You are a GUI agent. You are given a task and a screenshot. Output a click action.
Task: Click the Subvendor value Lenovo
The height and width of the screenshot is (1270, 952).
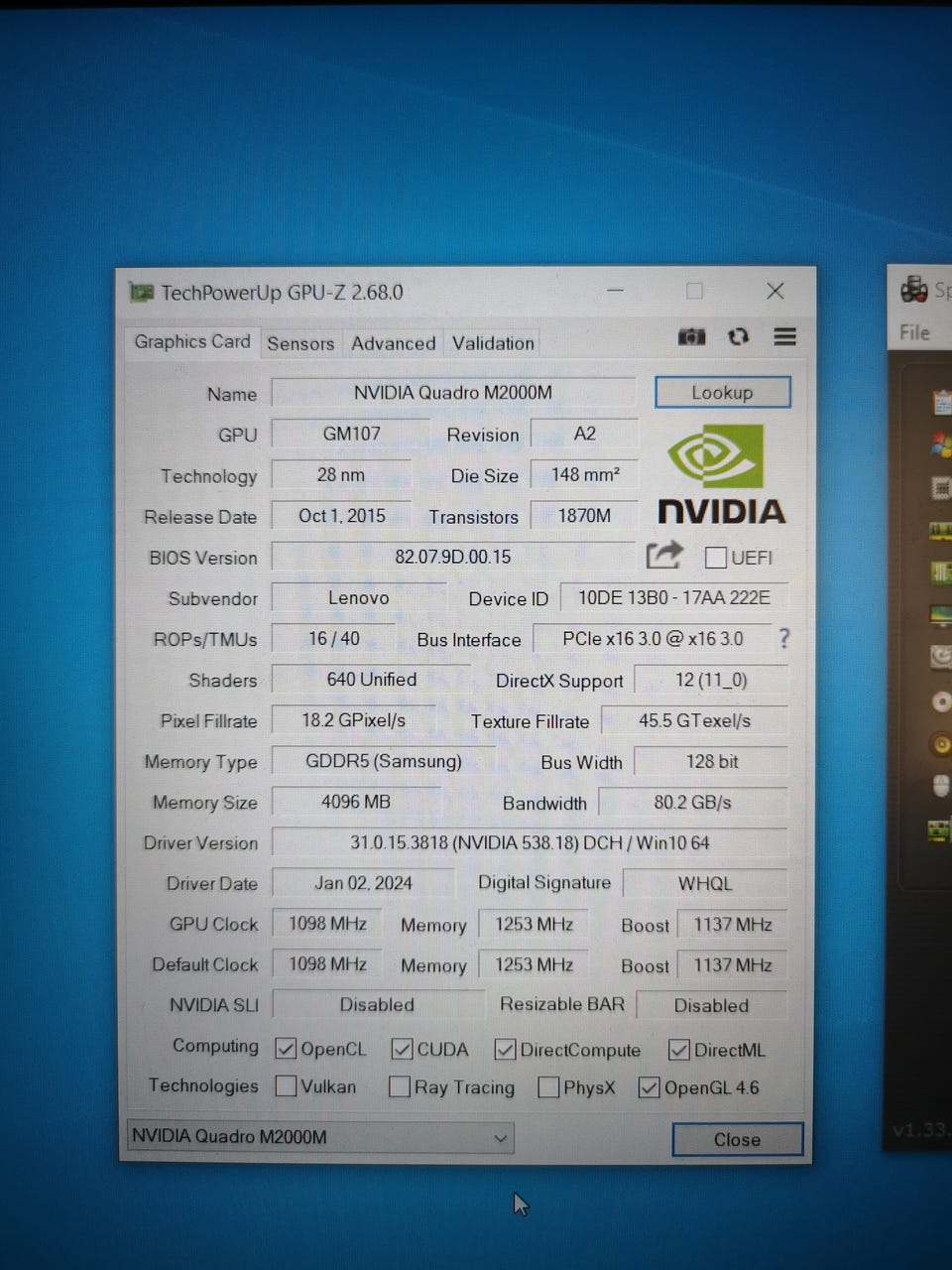pyautogui.click(x=359, y=597)
